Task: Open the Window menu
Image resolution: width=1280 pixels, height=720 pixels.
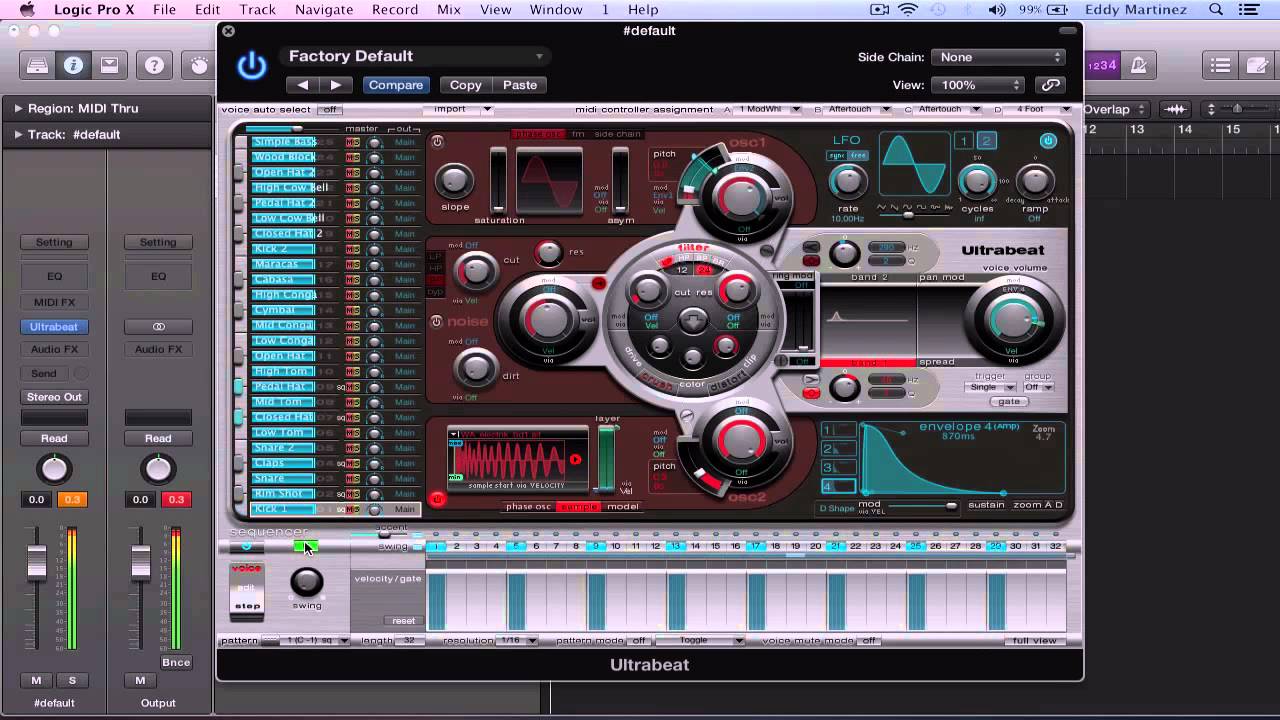Action: pyautogui.click(x=556, y=10)
